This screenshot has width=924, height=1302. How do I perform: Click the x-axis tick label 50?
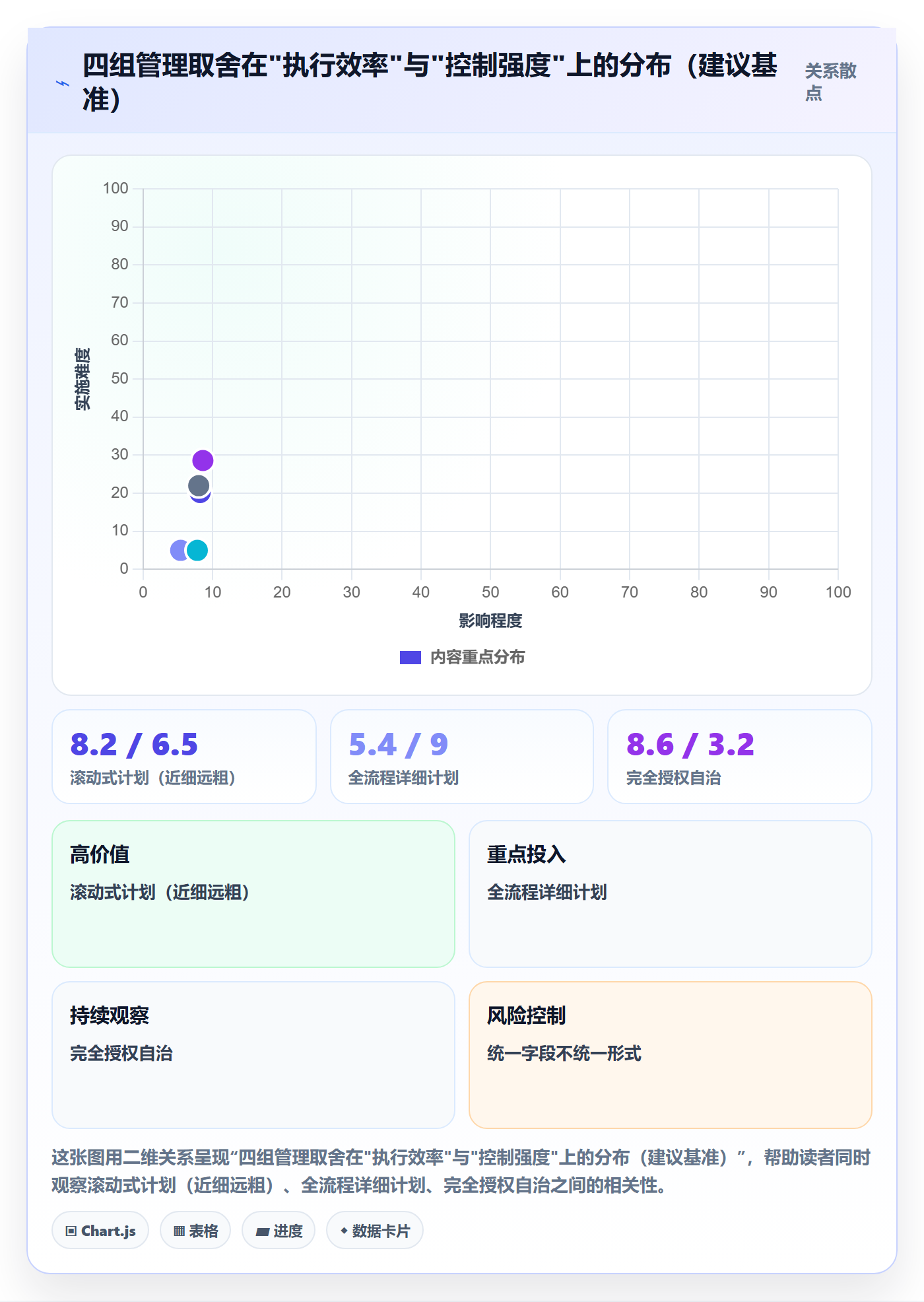(490, 592)
